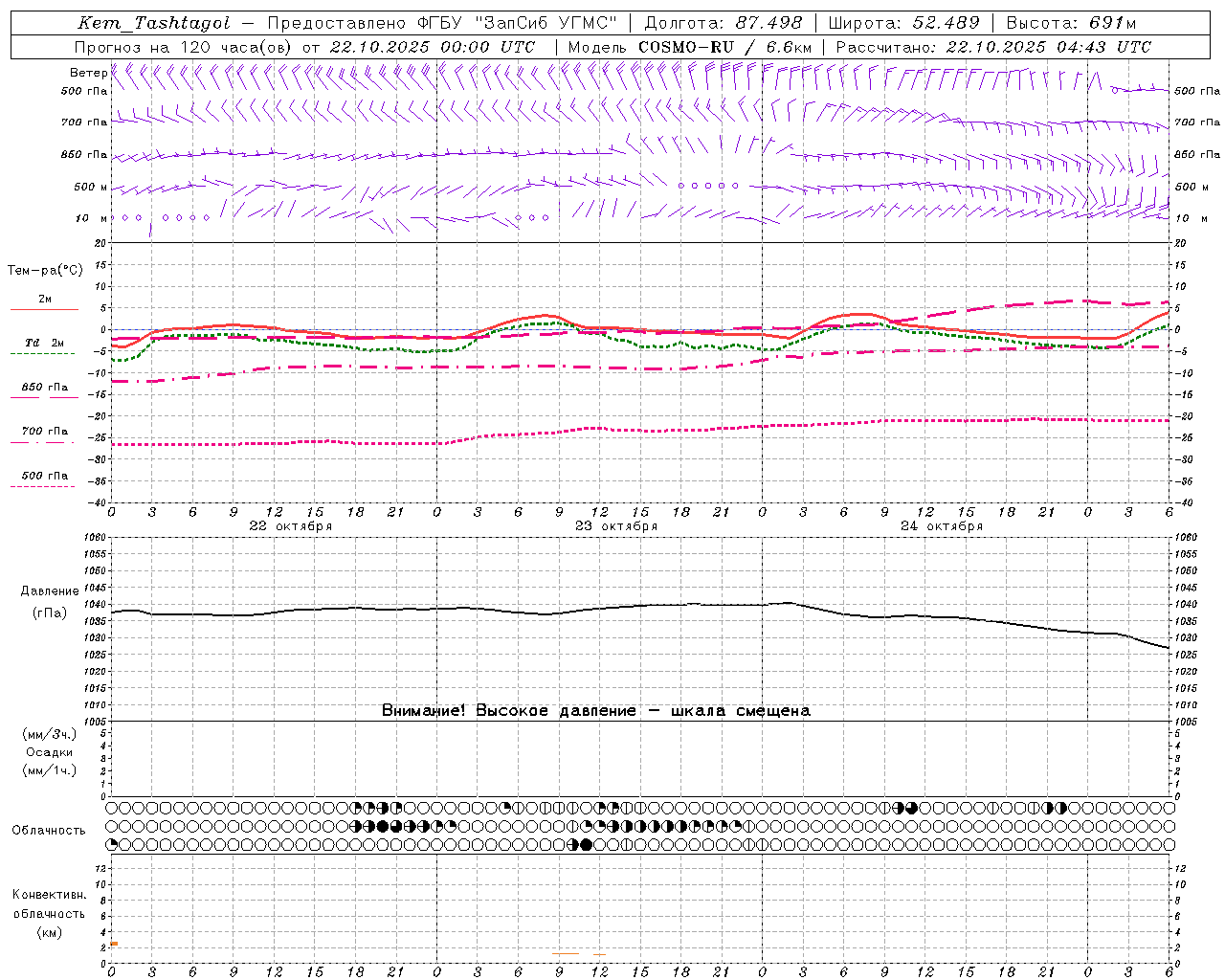1225x980 pixels.
Task: Click the computed time Рассчитано: 22.10.2025 04:43 UTC
Action: point(993,47)
